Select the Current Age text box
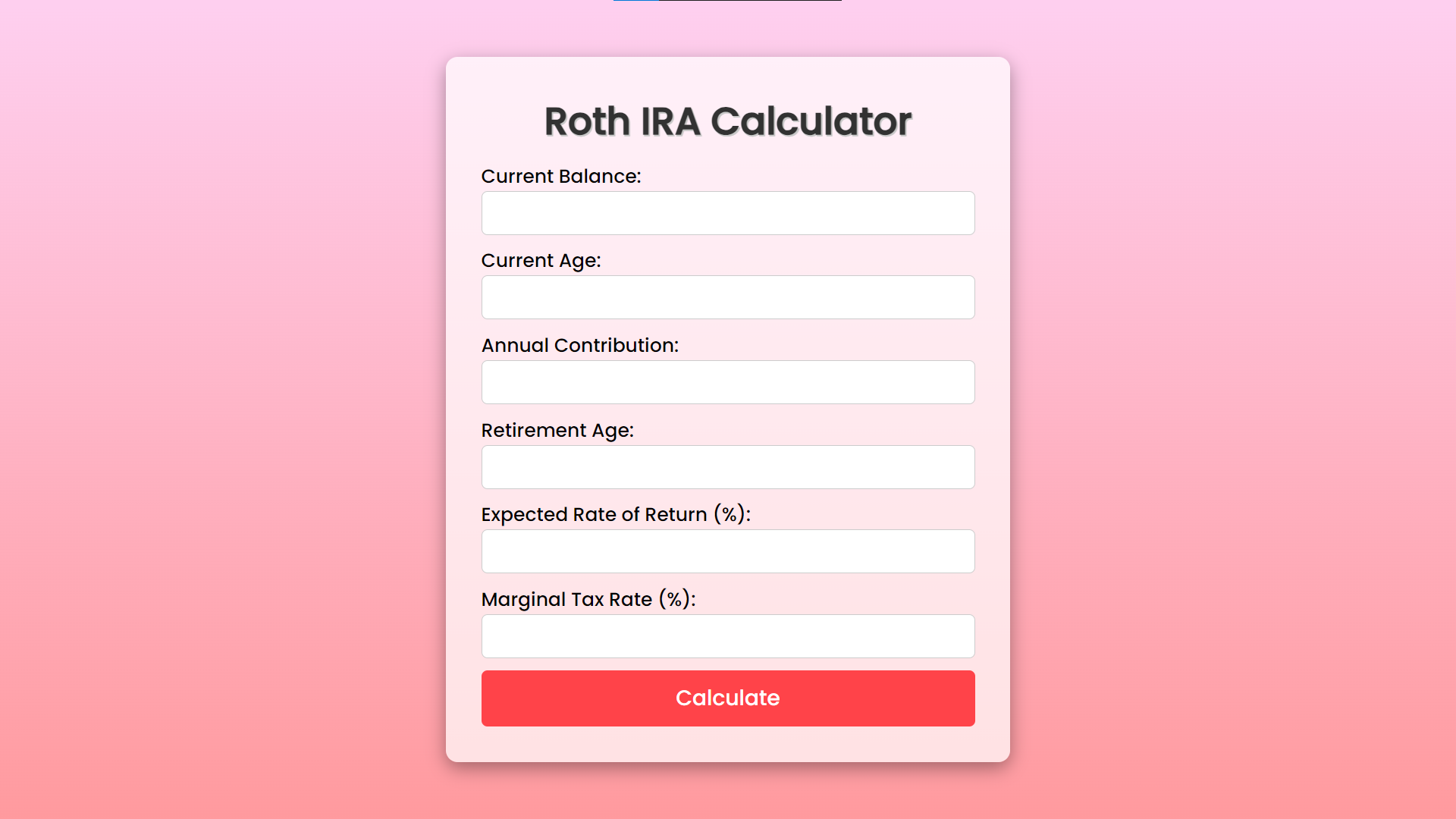The height and width of the screenshot is (819, 1456). click(x=728, y=297)
